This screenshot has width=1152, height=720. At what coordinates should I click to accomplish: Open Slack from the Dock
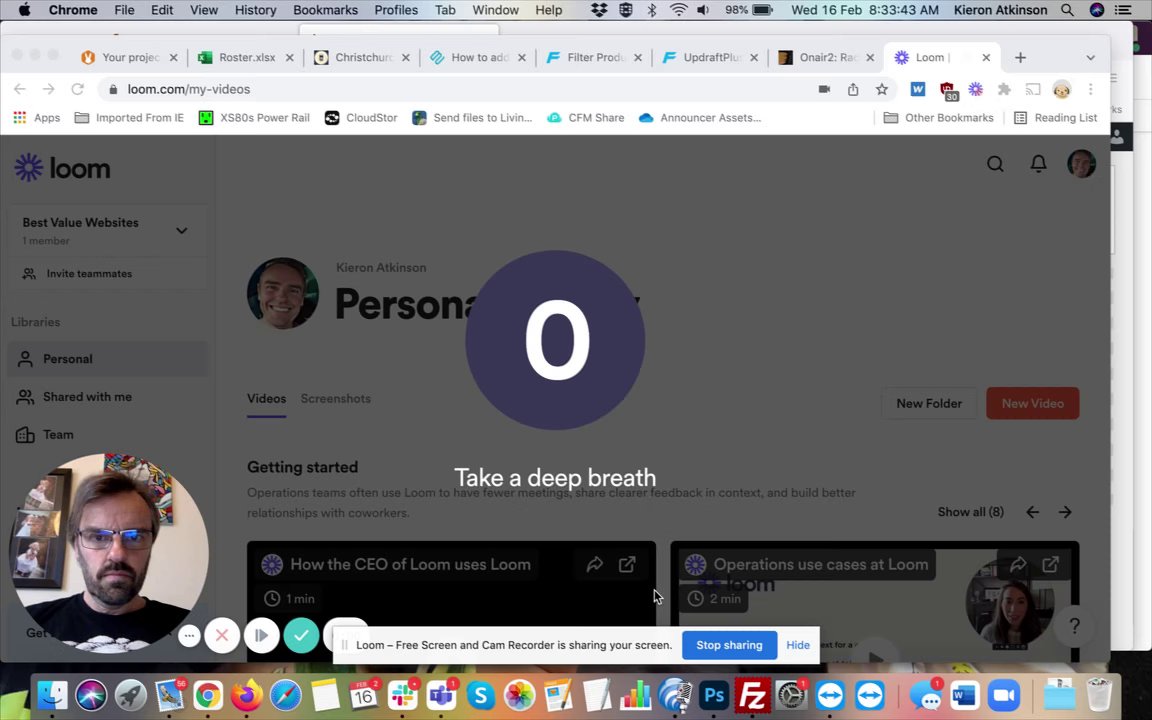tap(403, 695)
